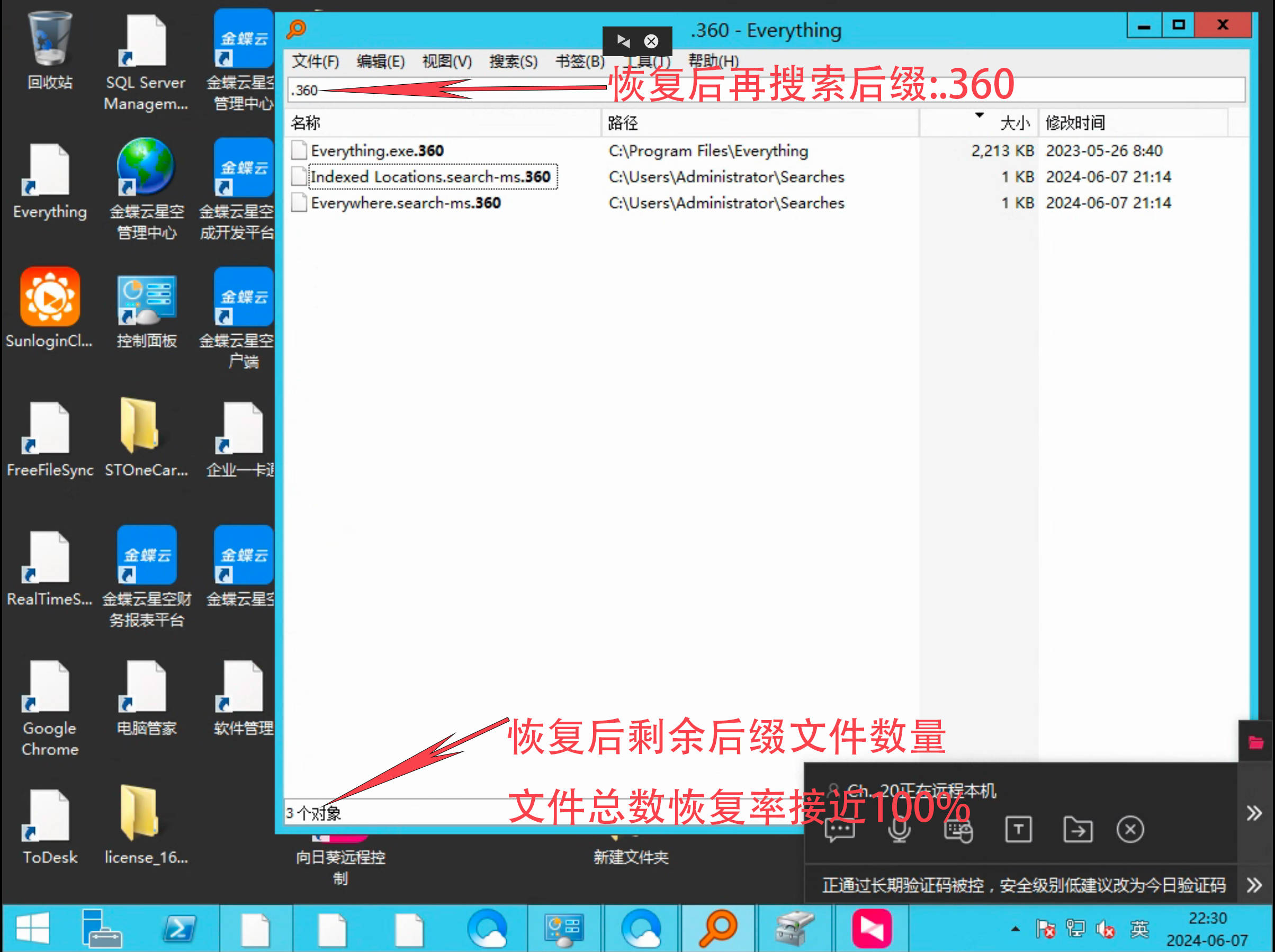Click the C:\Program Files\Everything path cell
Viewport: 1275px width, 952px height.
point(708,150)
